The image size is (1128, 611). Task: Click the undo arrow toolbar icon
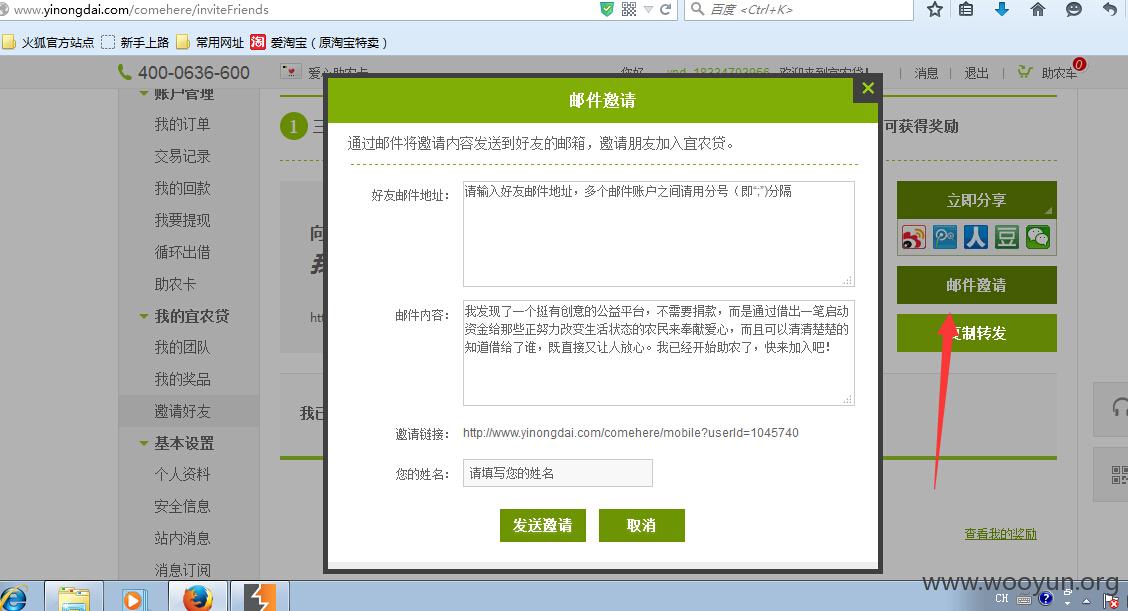tap(1109, 9)
